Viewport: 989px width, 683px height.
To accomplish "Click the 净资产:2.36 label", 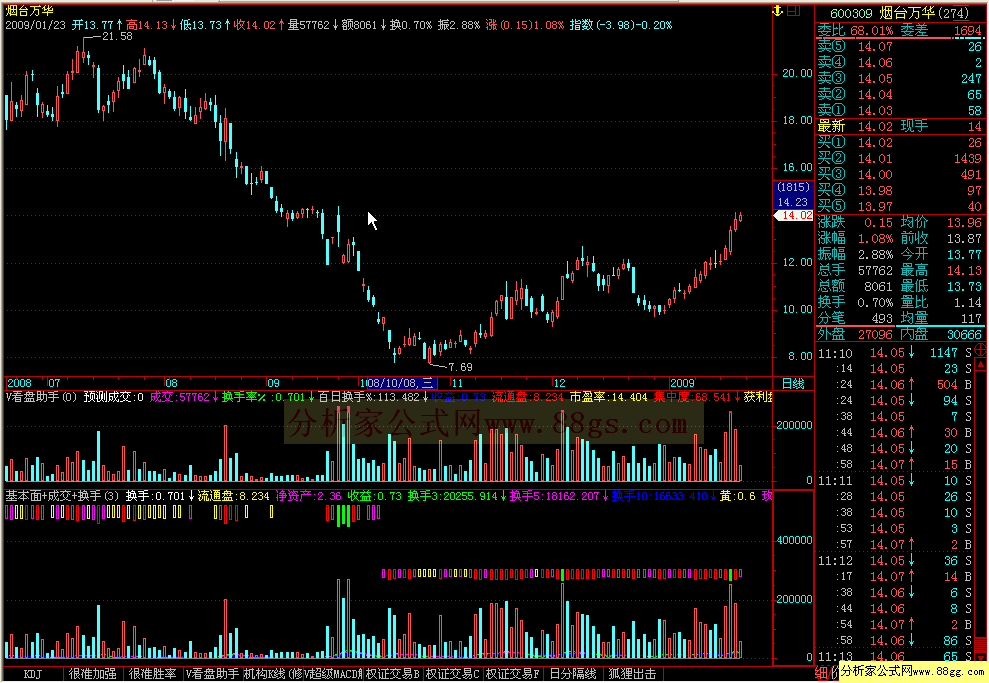I will tap(308, 496).
